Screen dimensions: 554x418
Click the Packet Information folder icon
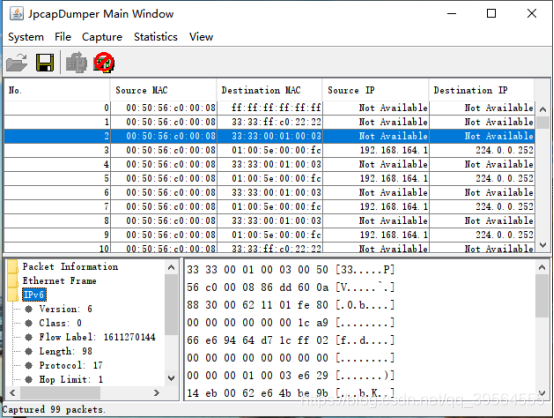[13, 267]
